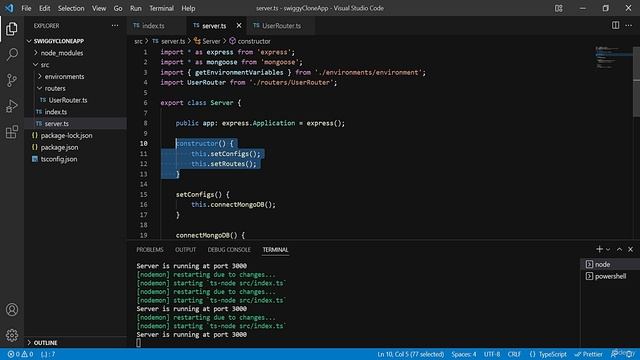
Task: Open the Edit menu
Action: point(44,8)
